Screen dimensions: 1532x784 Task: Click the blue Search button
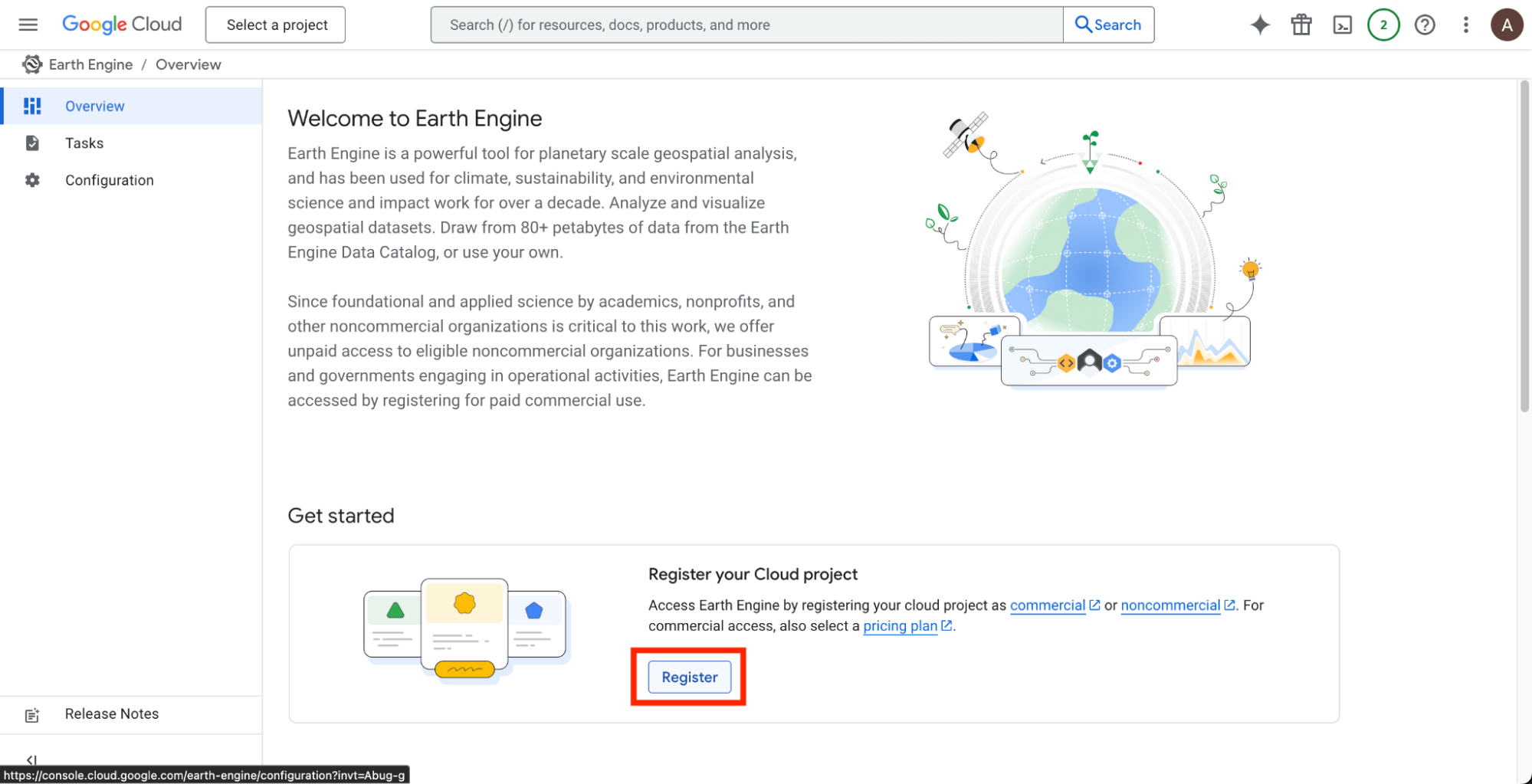(1108, 25)
